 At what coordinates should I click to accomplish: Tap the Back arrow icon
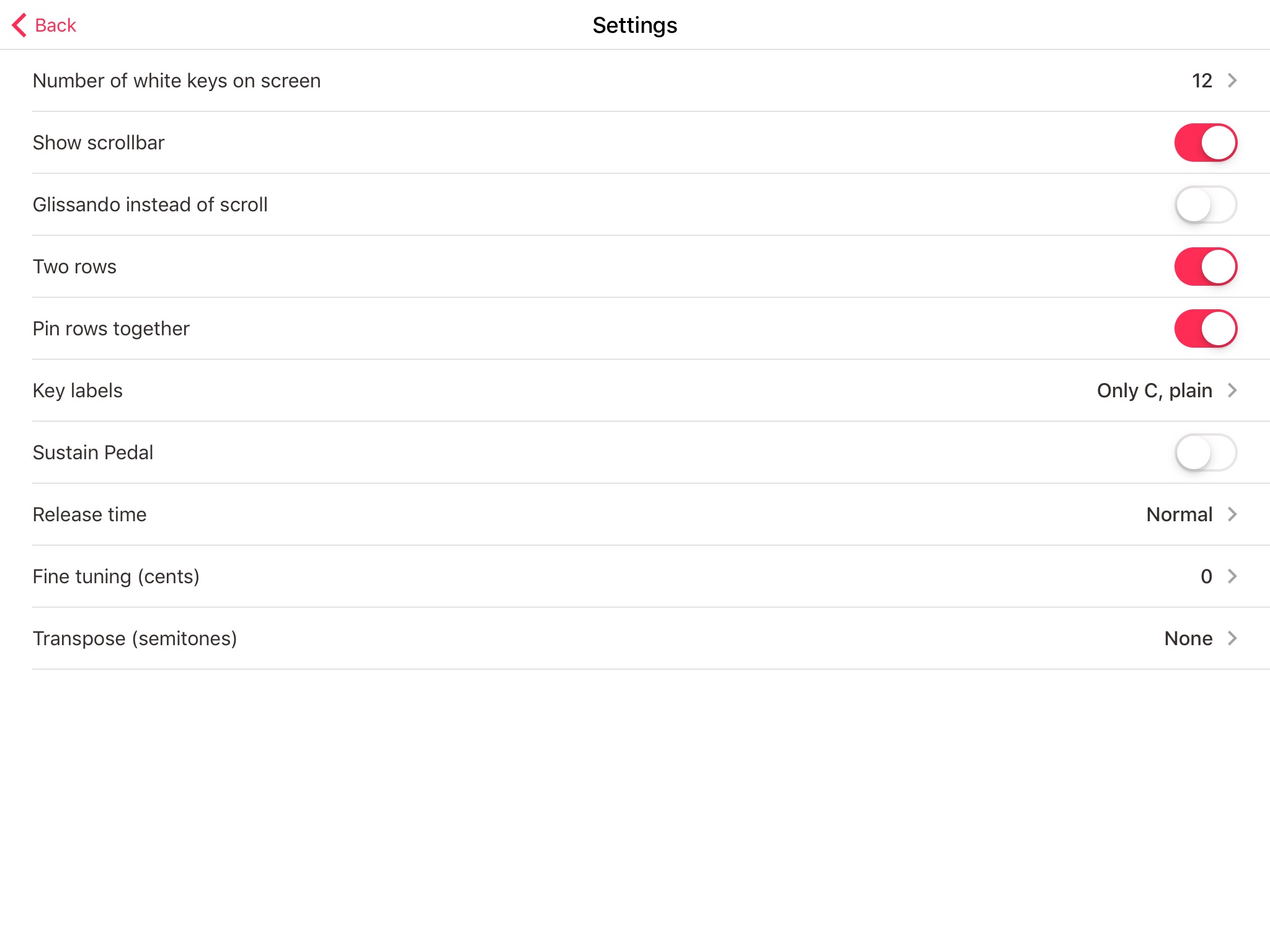(x=19, y=25)
